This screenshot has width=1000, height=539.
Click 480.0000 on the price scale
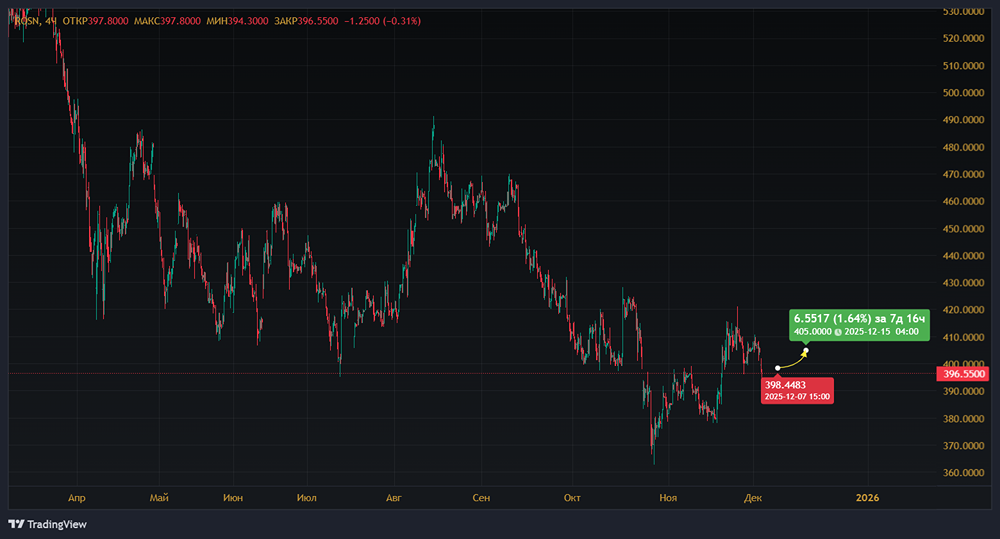coord(963,147)
